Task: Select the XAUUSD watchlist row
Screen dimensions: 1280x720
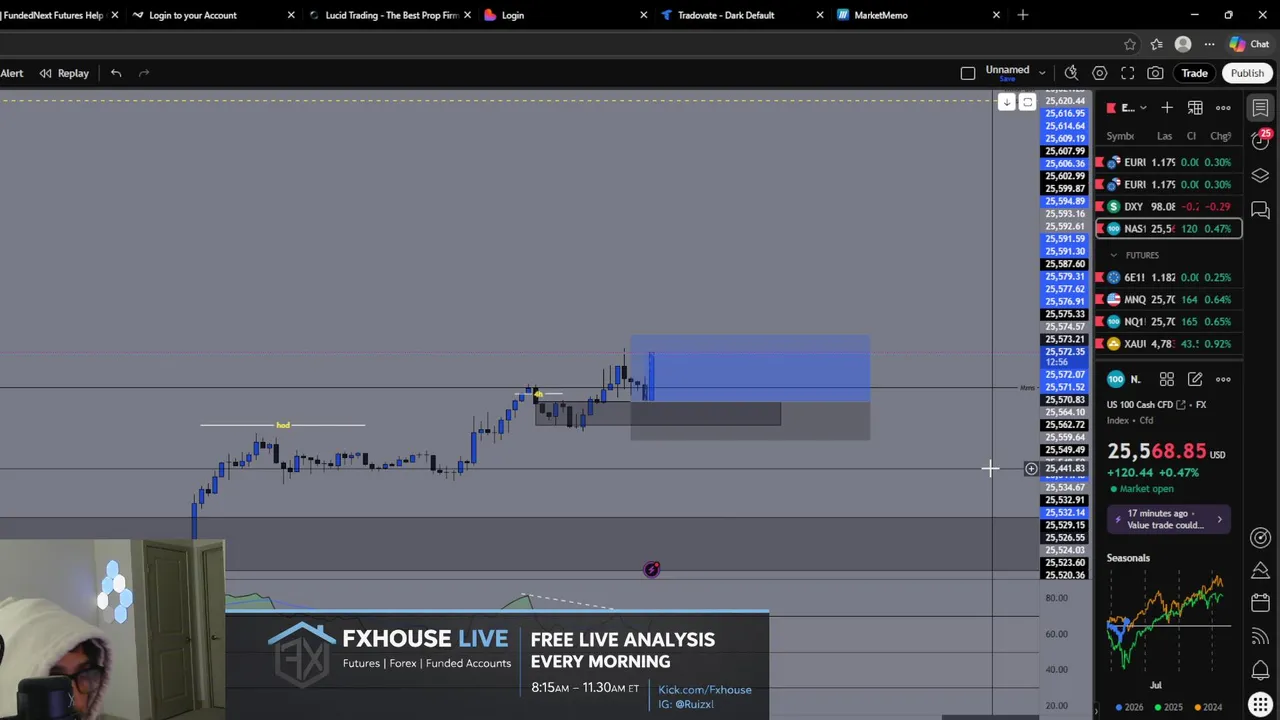Action: click(1169, 343)
